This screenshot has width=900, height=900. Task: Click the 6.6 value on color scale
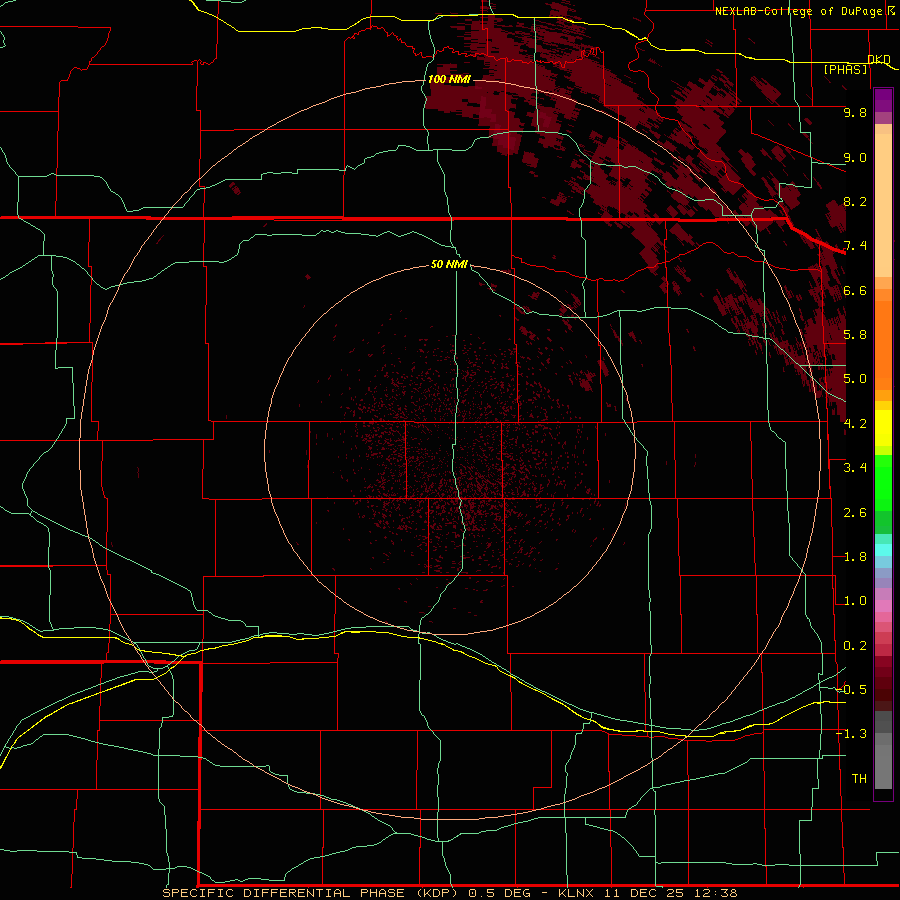tap(855, 290)
